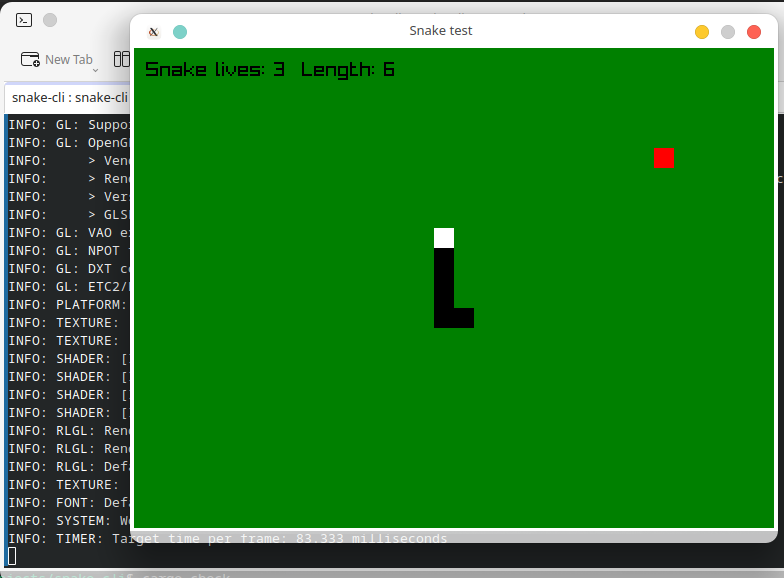784x578 pixels.
Task: Click the red food square in the game
Action: (x=664, y=158)
